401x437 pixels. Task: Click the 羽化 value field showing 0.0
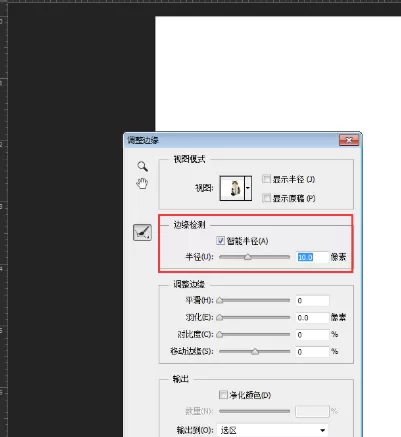[x=312, y=318]
